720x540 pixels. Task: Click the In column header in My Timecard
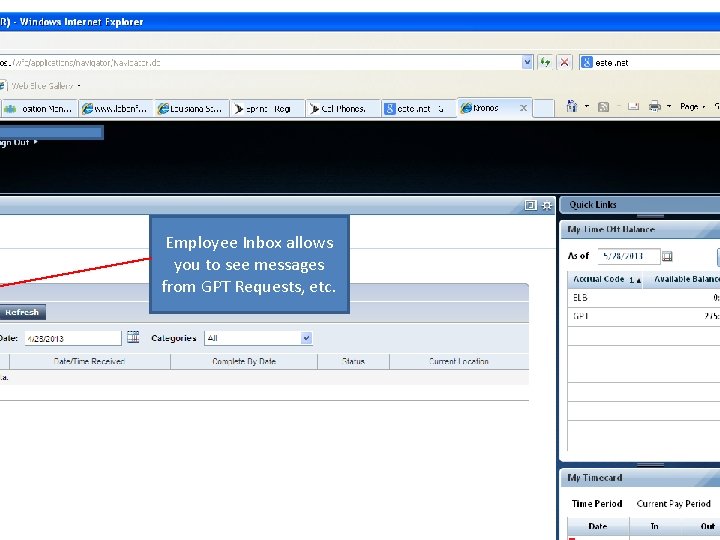tap(654, 526)
